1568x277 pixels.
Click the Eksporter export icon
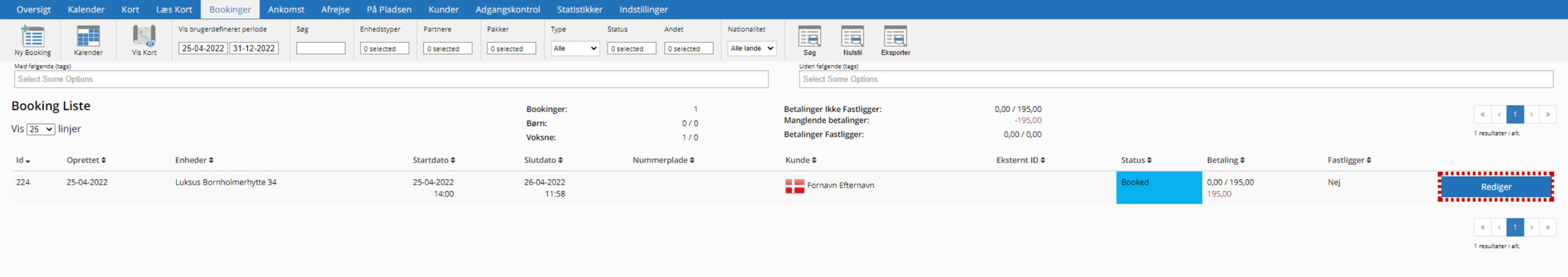895,37
